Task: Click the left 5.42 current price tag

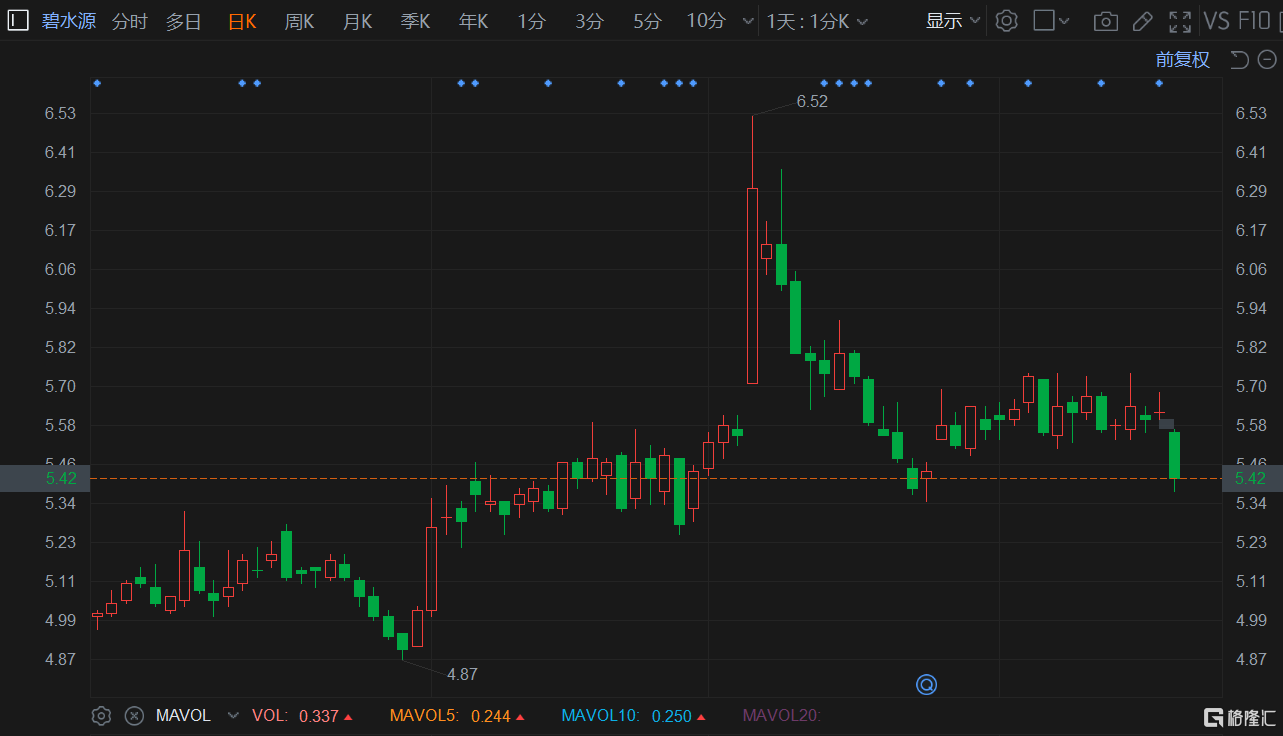Action: (45, 478)
